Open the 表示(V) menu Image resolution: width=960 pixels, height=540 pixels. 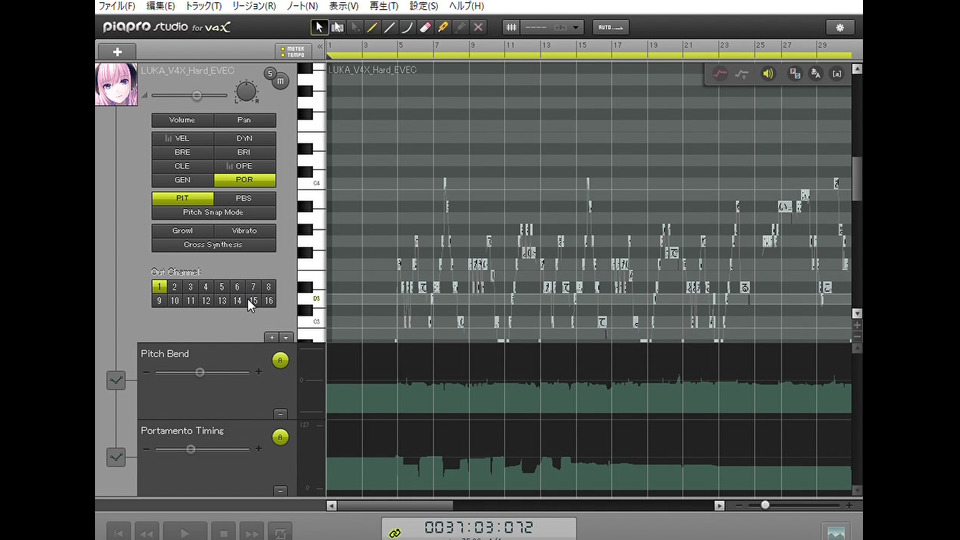click(343, 6)
